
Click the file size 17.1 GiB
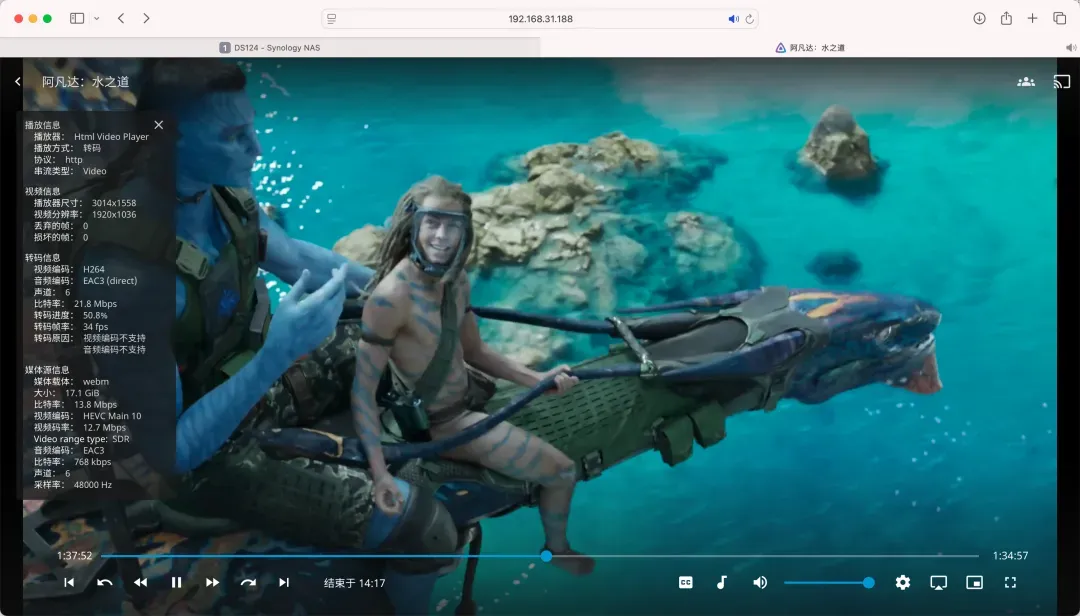tap(82, 393)
